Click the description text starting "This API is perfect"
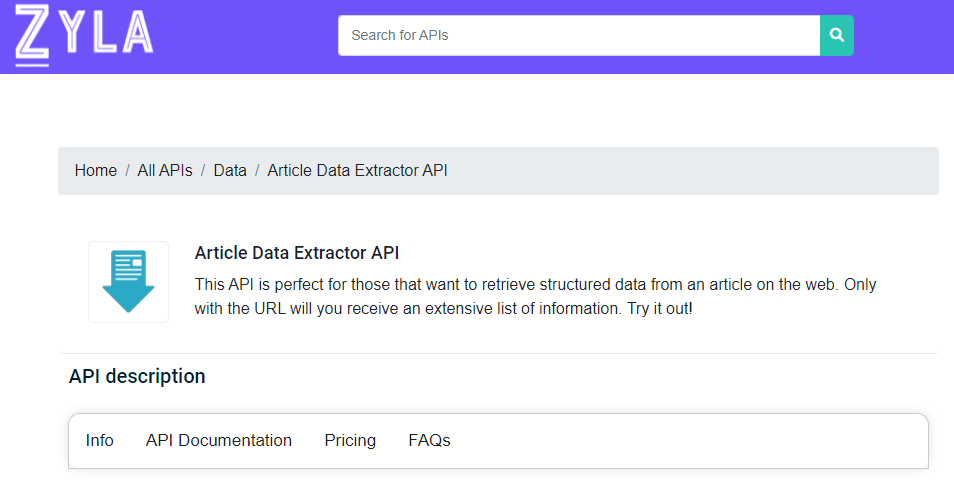The image size is (954, 498). coord(535,297)
